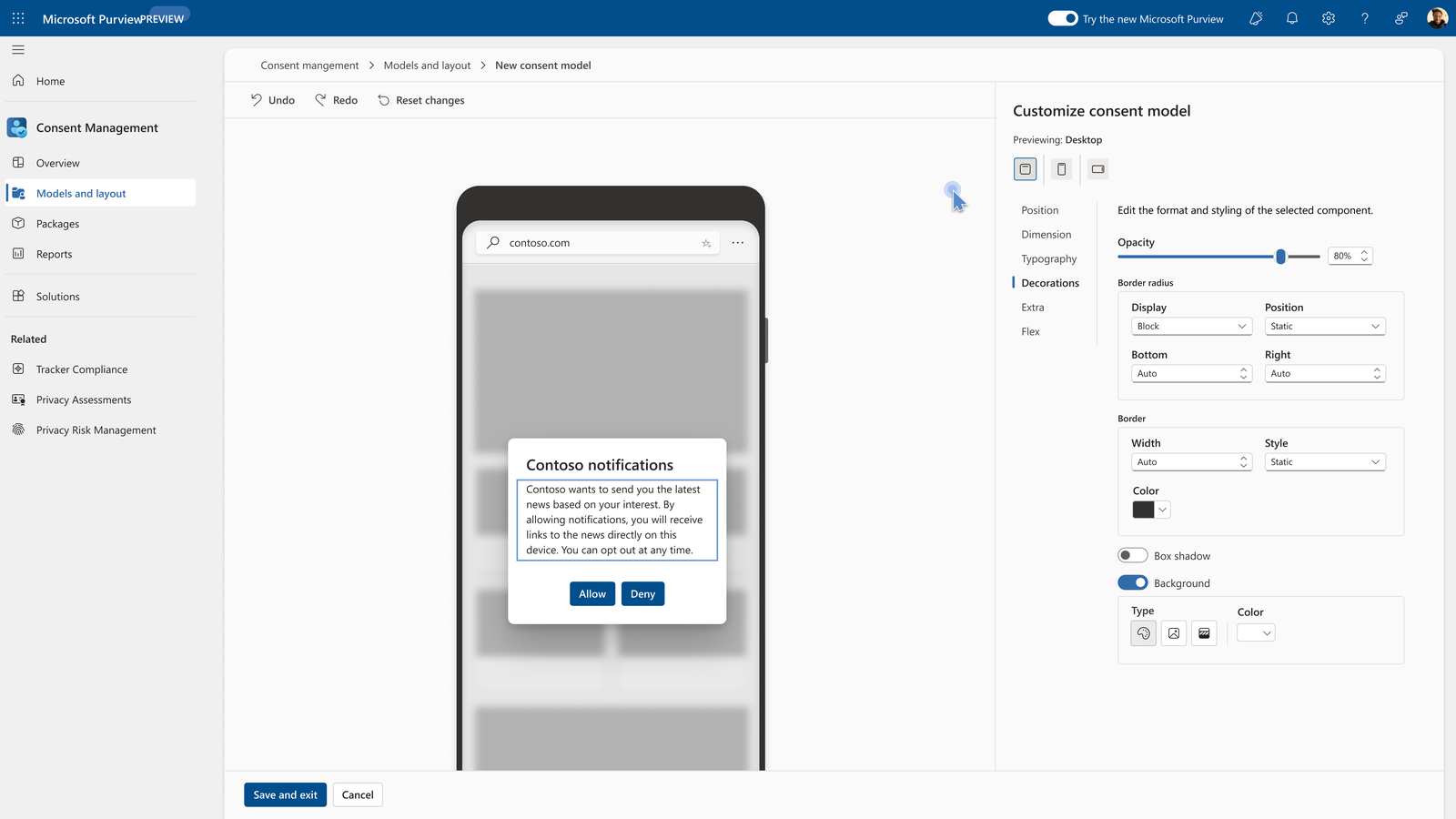Click the Home icon in sidebar
Screen dimensions: 1456x819
point(18,81)
